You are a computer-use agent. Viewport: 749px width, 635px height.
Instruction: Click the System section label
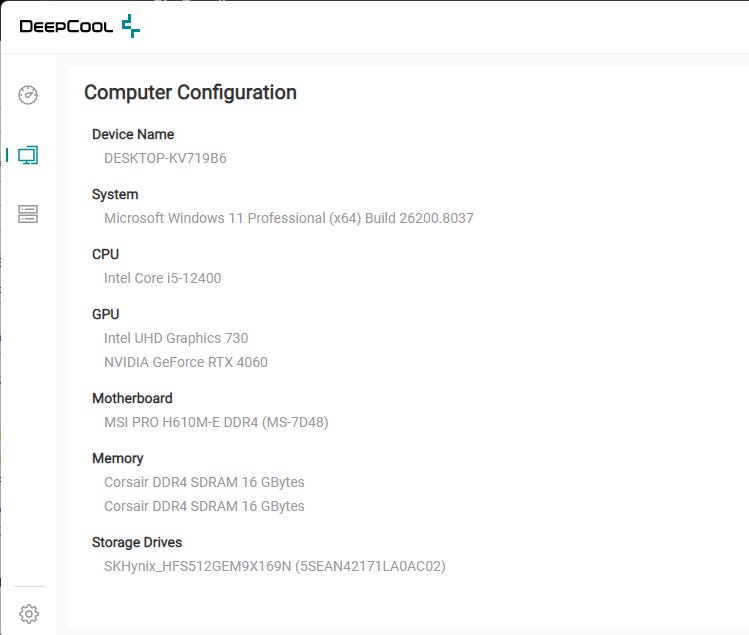(115, 194)
